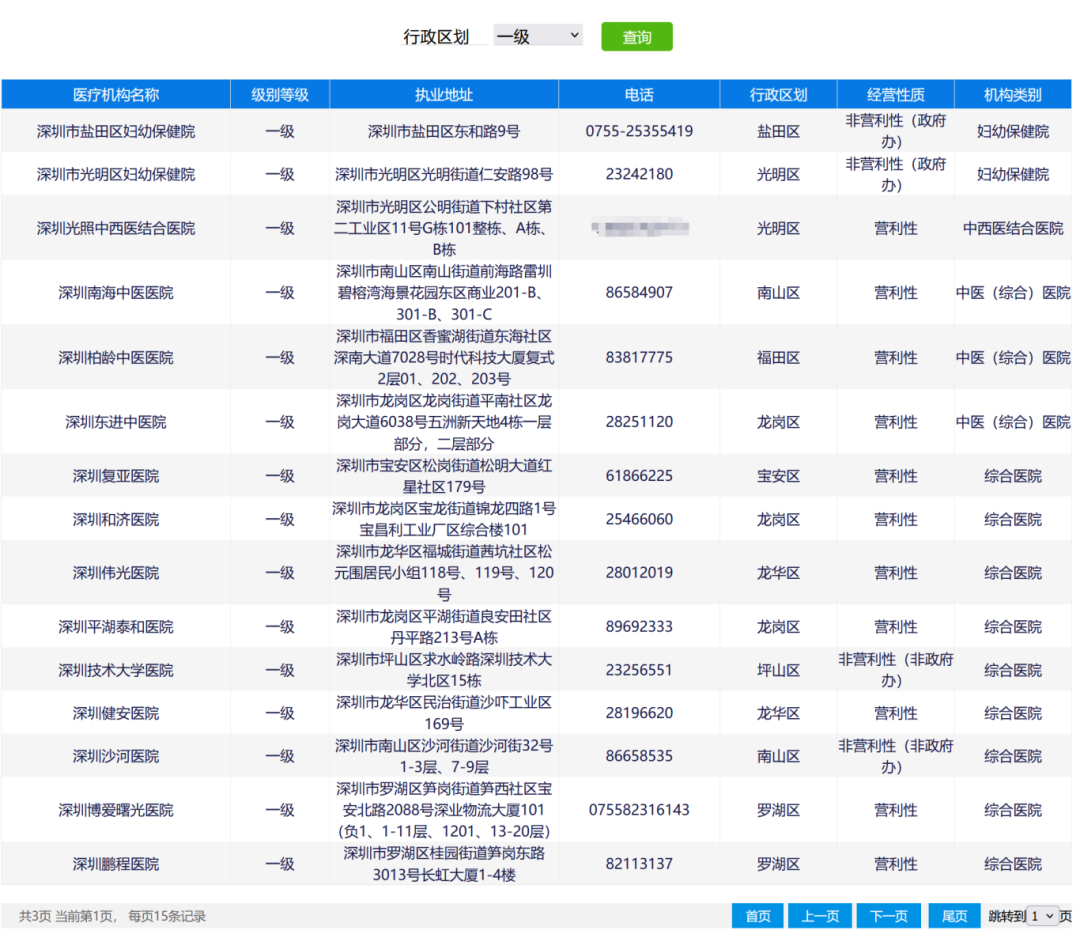Click phone number 61866225
The height and width of the screenshot is (938, 1080).
639,476
